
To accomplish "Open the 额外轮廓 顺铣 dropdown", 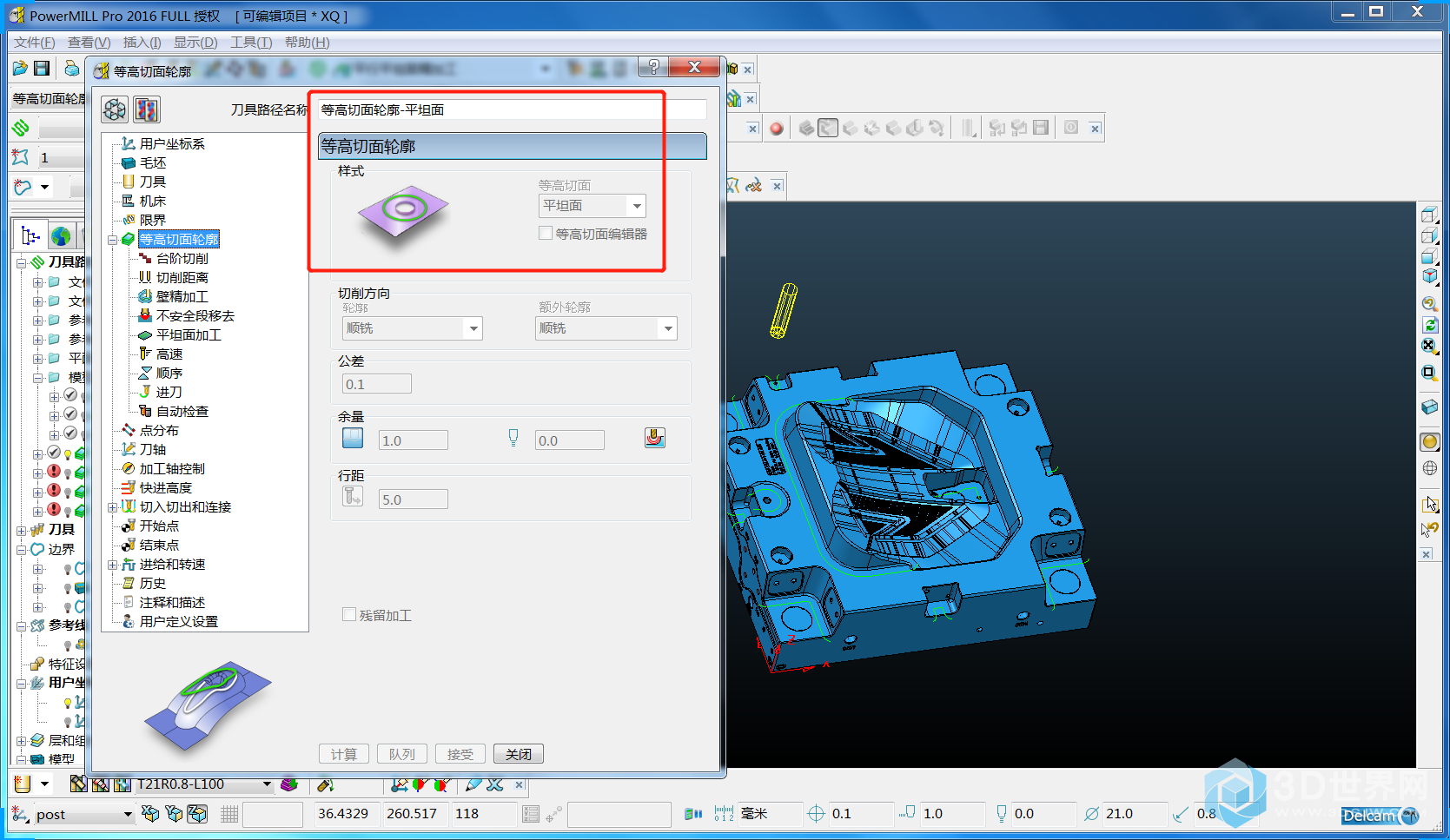I will tap(668, 328).
